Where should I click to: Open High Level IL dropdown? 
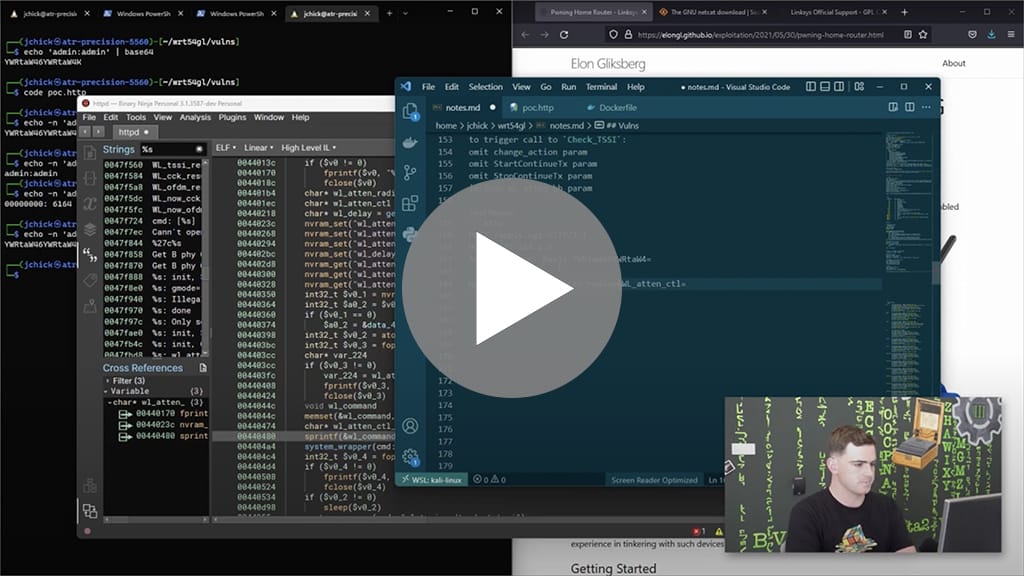tap(308, 148)
